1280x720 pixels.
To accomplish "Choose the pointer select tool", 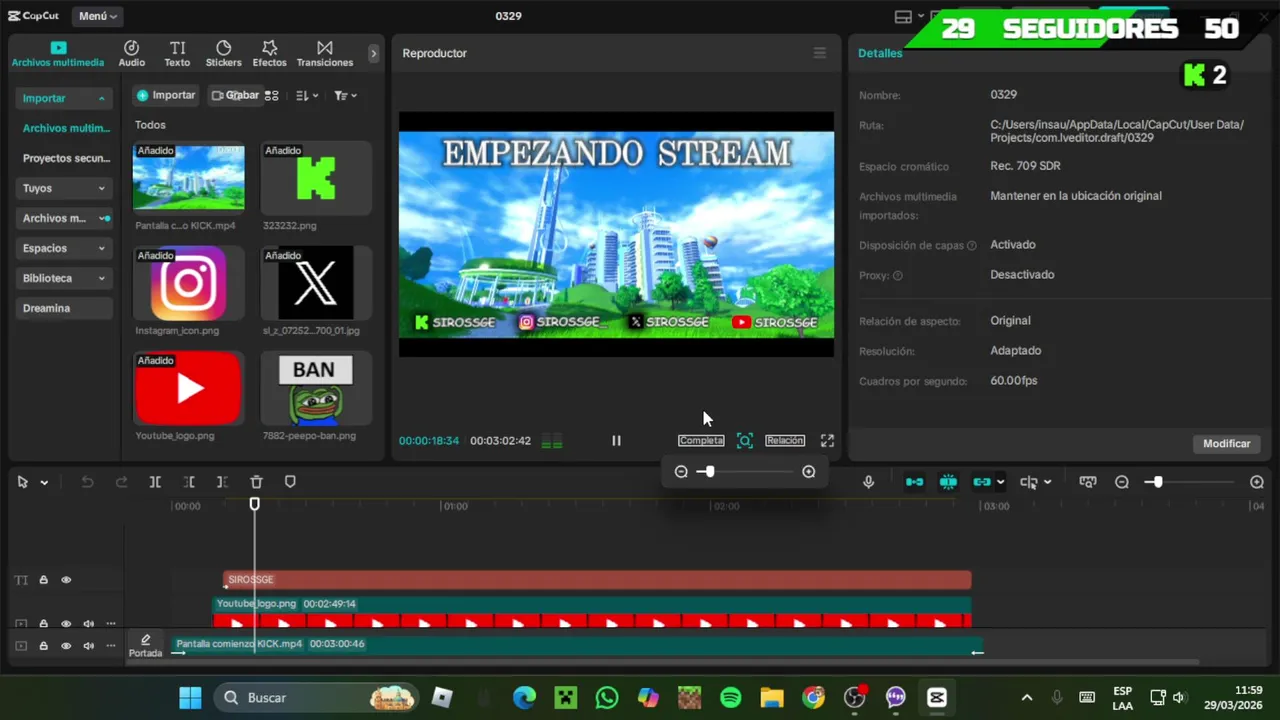I will [x=22, y=482].
